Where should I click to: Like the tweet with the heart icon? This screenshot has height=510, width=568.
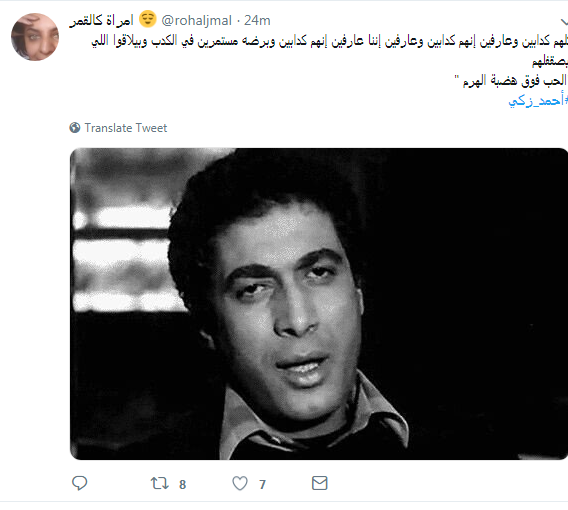pyautogui.click(x=240, y=483)
